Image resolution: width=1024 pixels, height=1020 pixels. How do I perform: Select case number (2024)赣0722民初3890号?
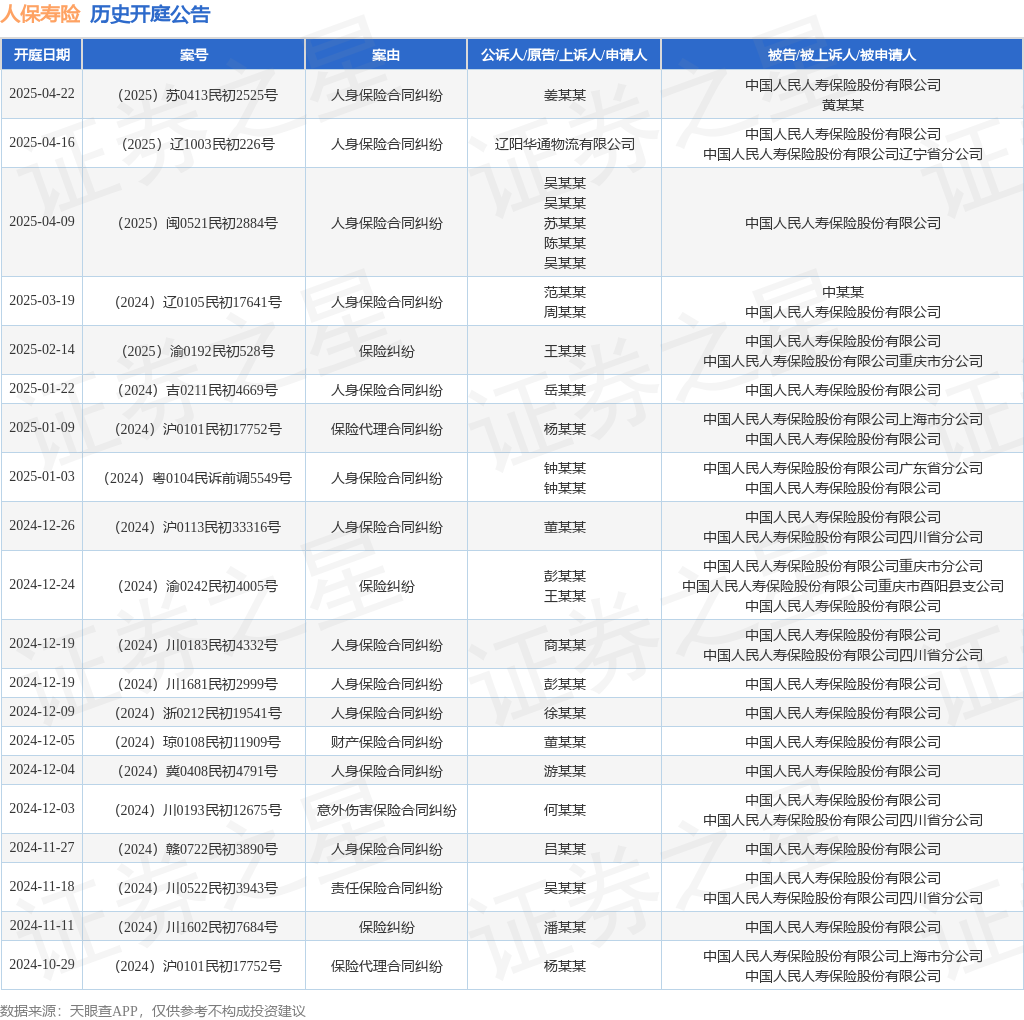tap(194, 850)
